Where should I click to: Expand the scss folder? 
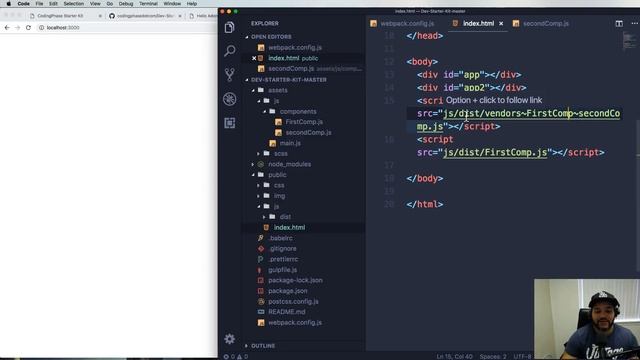pyautogui.click(x=280, y=153)
